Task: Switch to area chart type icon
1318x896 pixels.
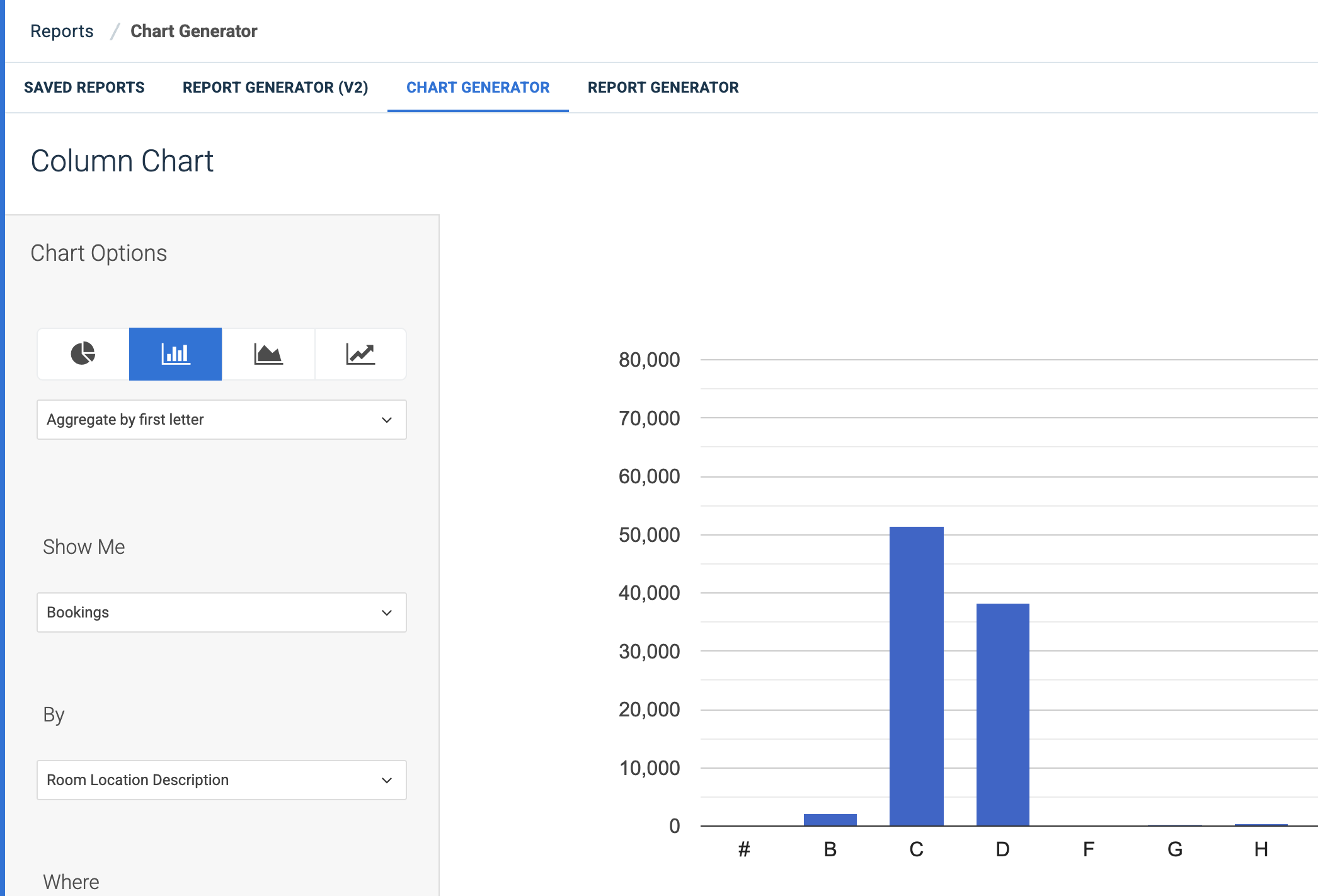Action: tap(268, 353)
